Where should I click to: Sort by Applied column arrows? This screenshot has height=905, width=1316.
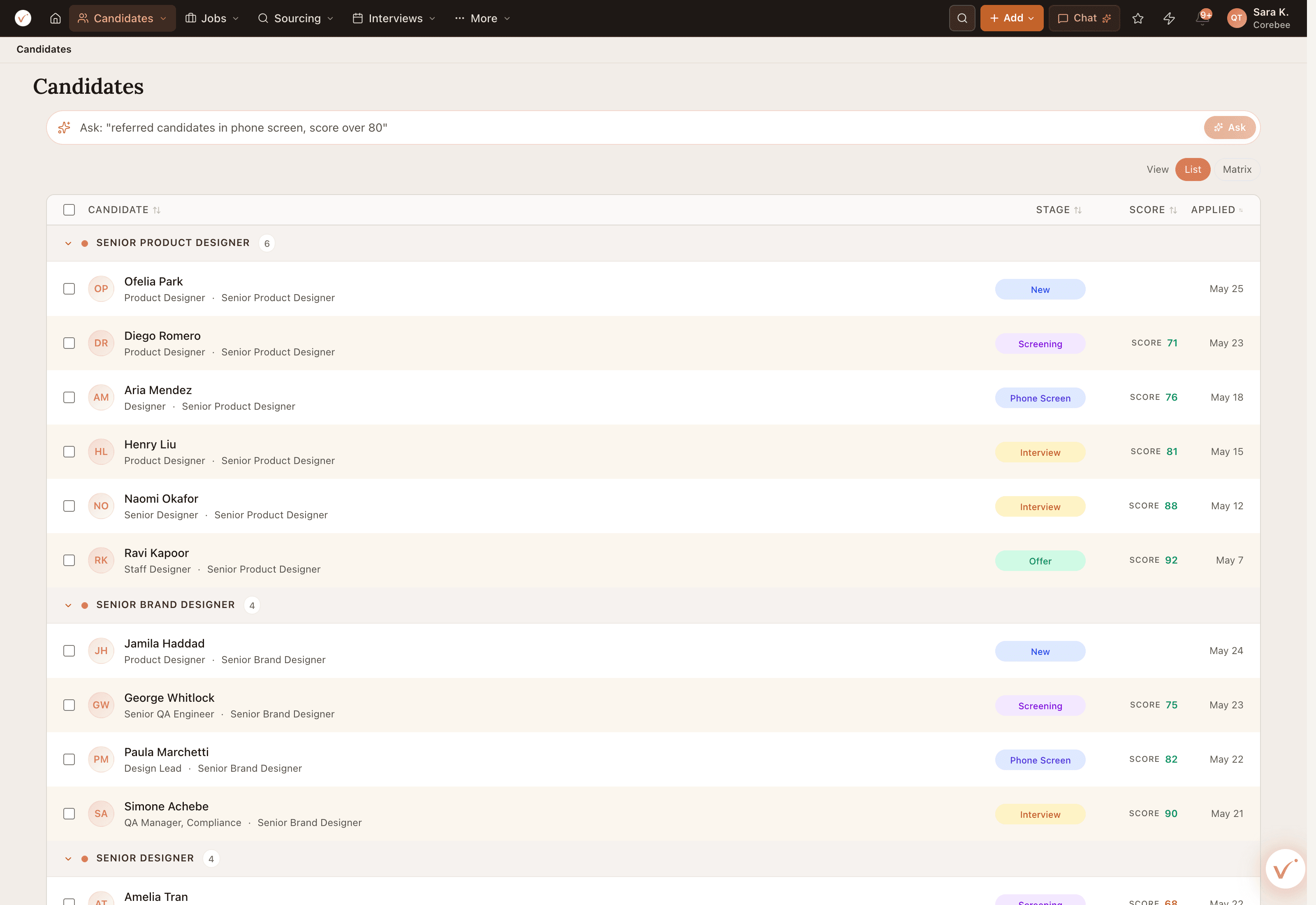coord(1241,210)
